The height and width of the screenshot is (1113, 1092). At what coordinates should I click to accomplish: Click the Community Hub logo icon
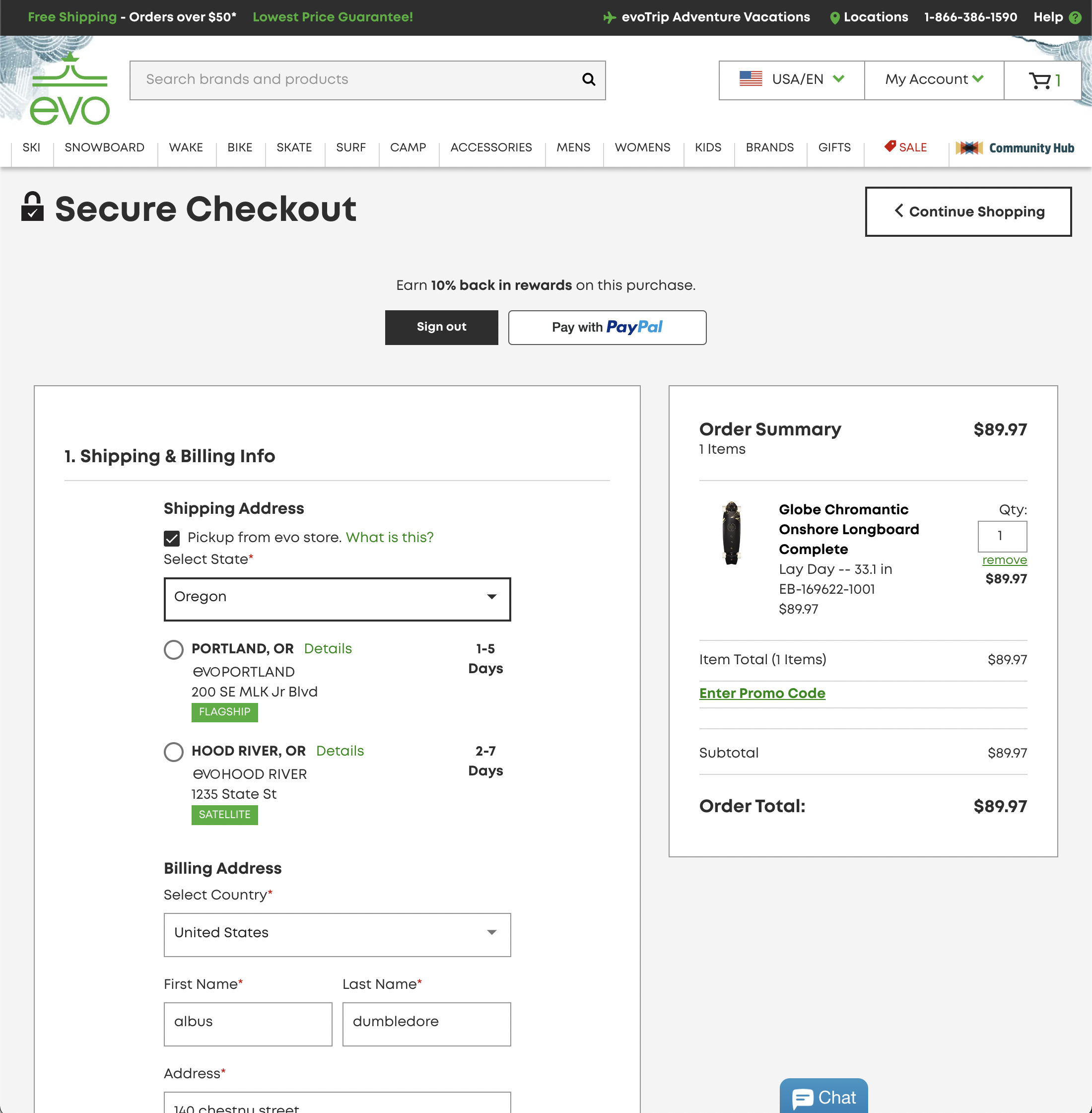tap(969, 148)
